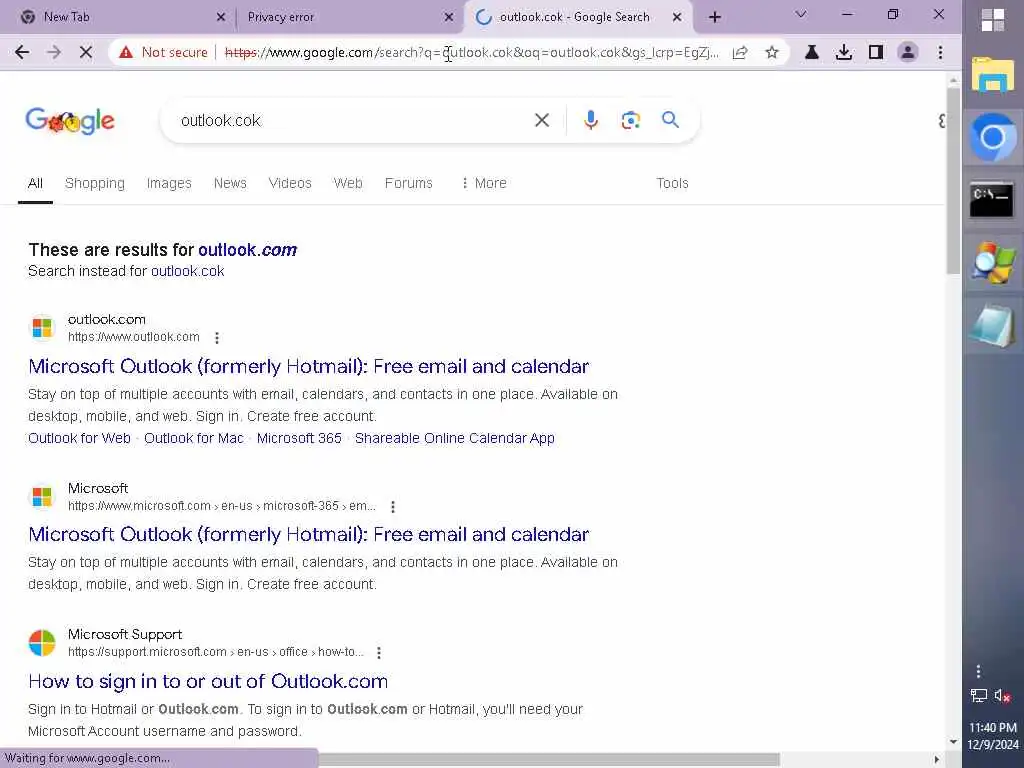Screen dimensions: 1024x768
Task: Click the Chrome taskbar icon
Action: 993,137
